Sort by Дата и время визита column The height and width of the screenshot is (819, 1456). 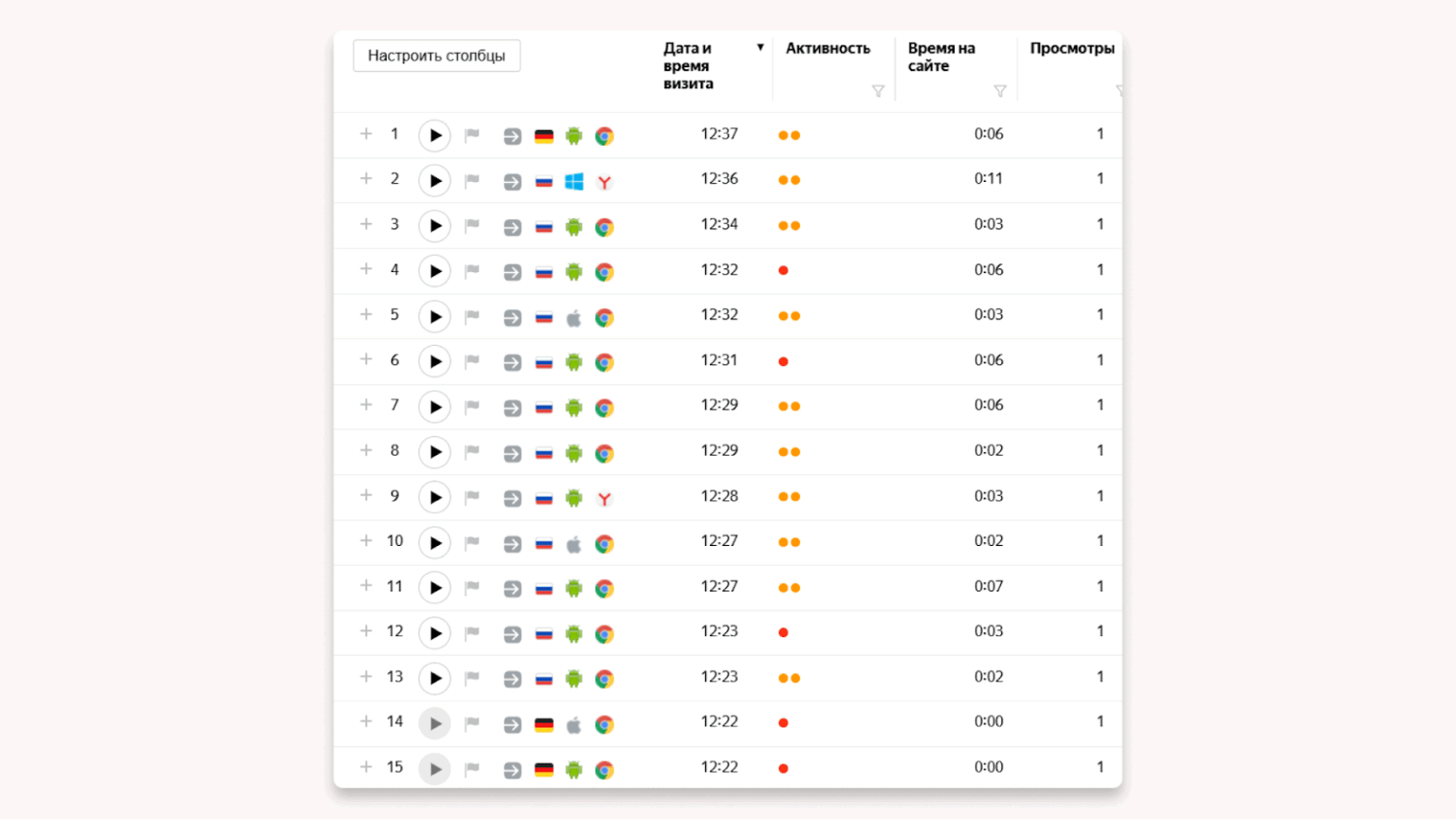pyautogui.click(x=689, y=65)
